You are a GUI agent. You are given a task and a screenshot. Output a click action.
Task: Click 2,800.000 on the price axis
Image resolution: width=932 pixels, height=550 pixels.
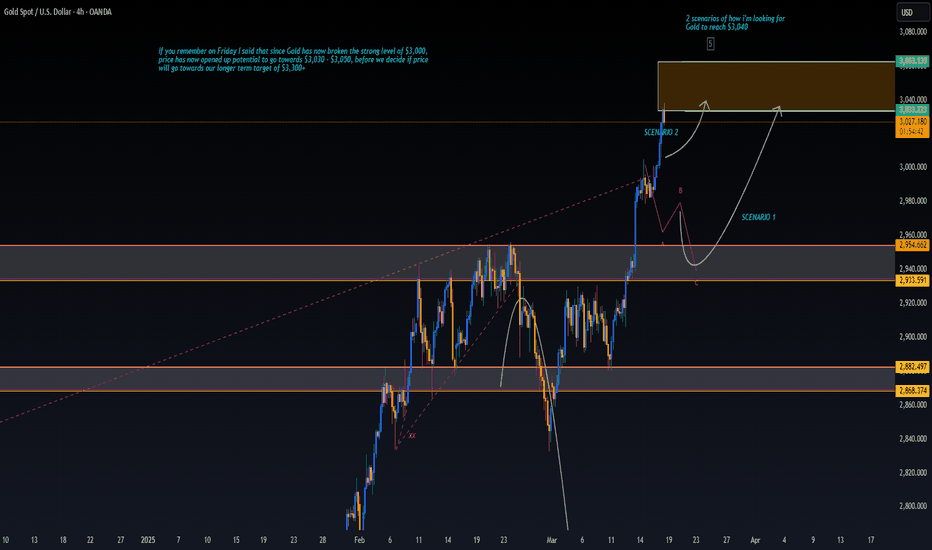(913, 507)
